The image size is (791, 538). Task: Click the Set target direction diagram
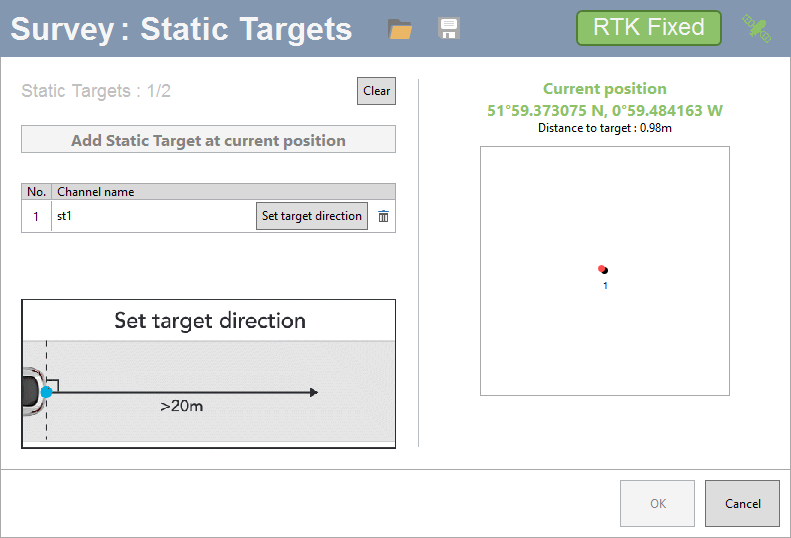click(208, 374)
